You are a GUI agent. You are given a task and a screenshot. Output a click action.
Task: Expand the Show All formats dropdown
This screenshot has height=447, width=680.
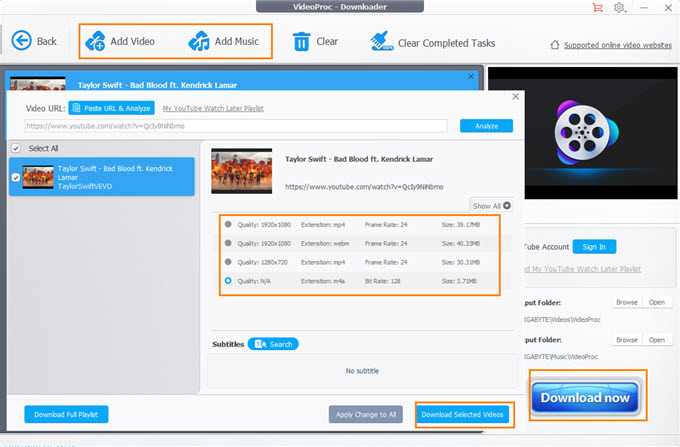pos(491,206)
